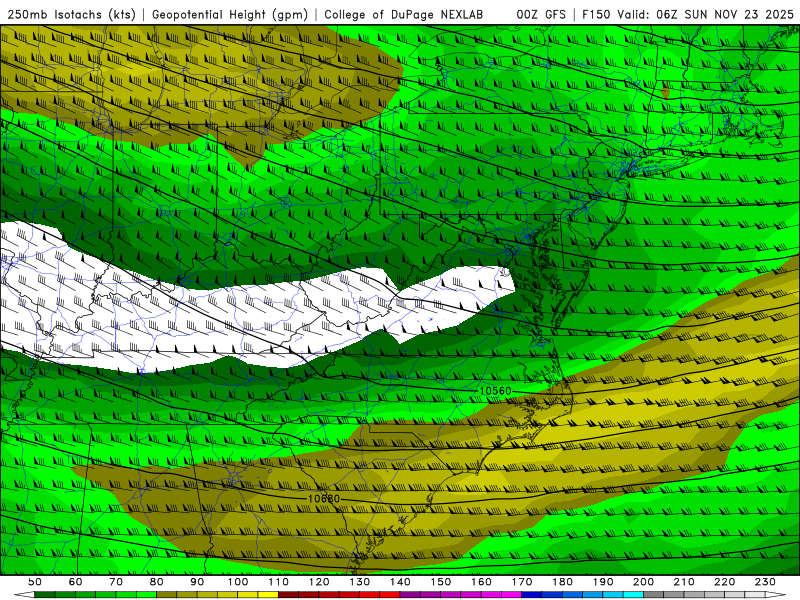Image resolution: width=800 pixels, height=600 pixels.
Task: Click the "College of DuPage NEXLAB" label
Action: click(404, 15)
